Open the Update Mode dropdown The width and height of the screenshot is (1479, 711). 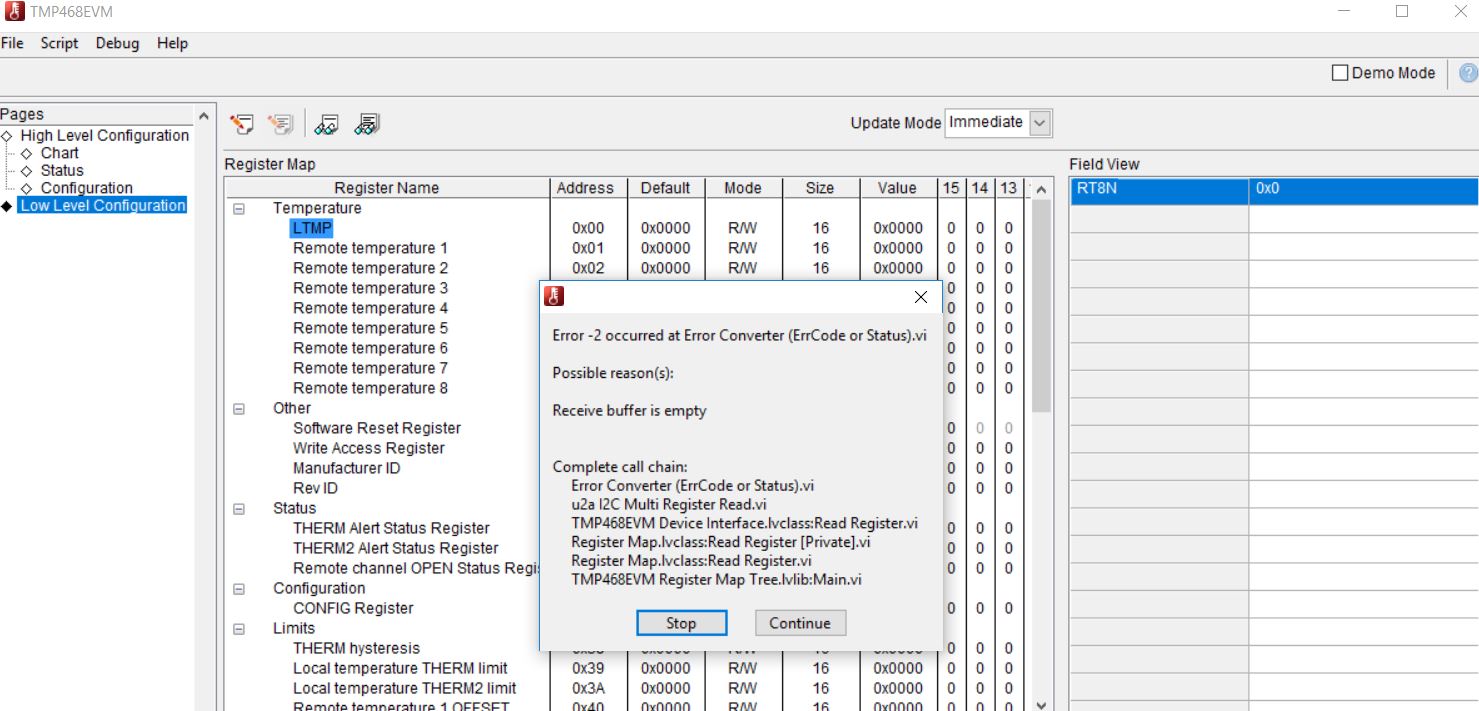click(1040, 123)
